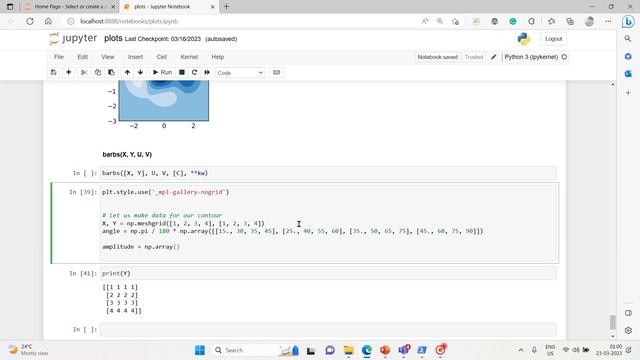Image resolution: width=640 pixels, height=360 pixels.
Task: Click the Logout button
Action: pos(553,39)
